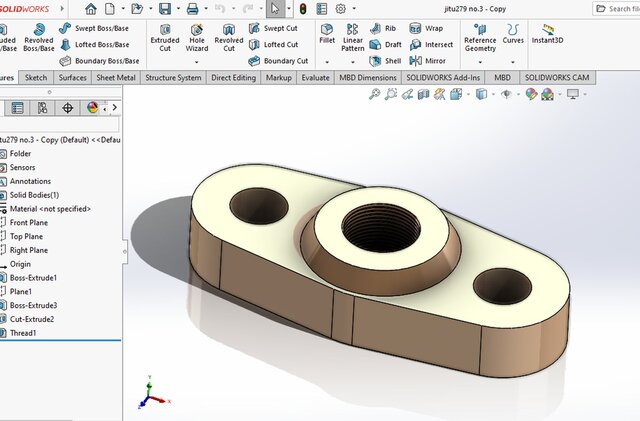Choose the Swept Cut feature

click(x=273, y=28)
